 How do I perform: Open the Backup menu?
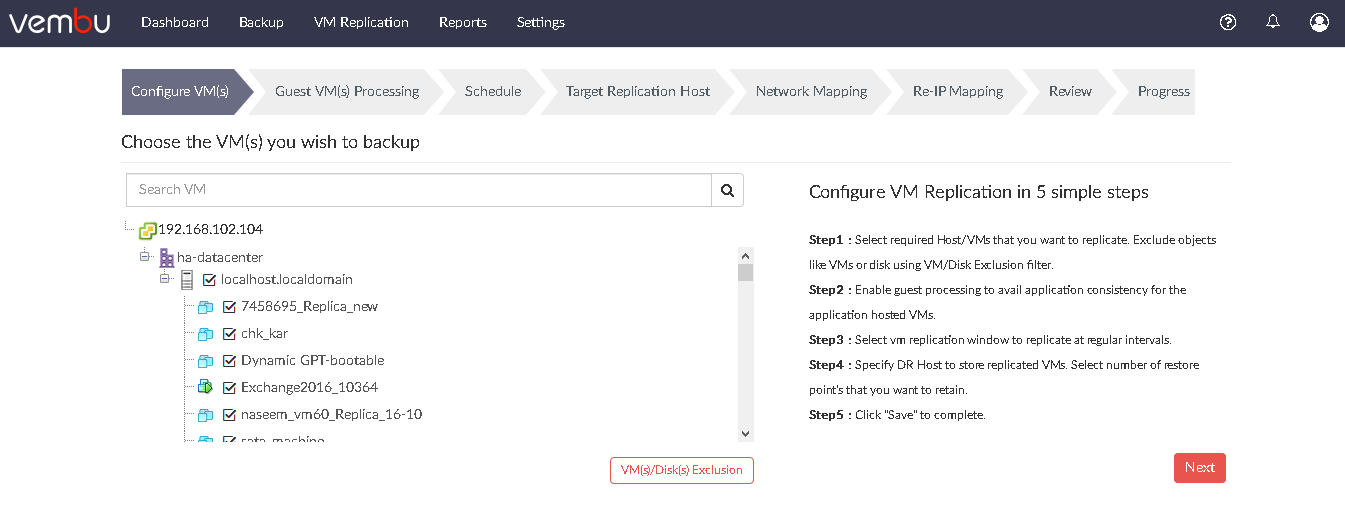261,22
